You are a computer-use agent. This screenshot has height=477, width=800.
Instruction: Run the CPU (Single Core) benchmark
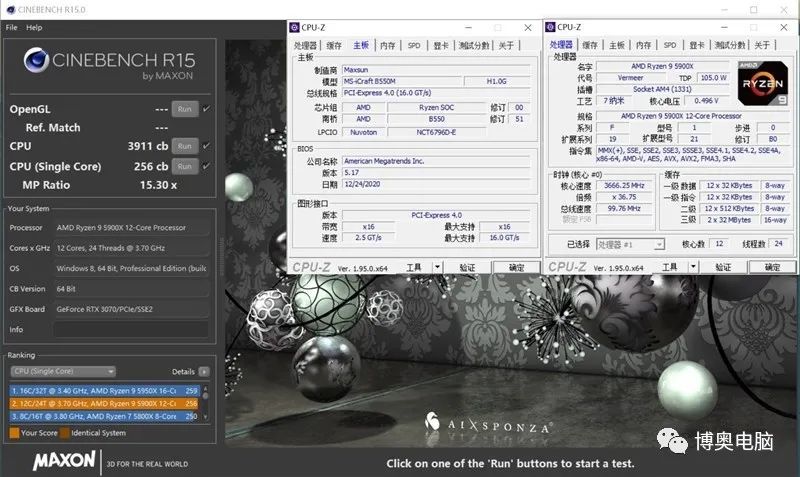point(185,166)
